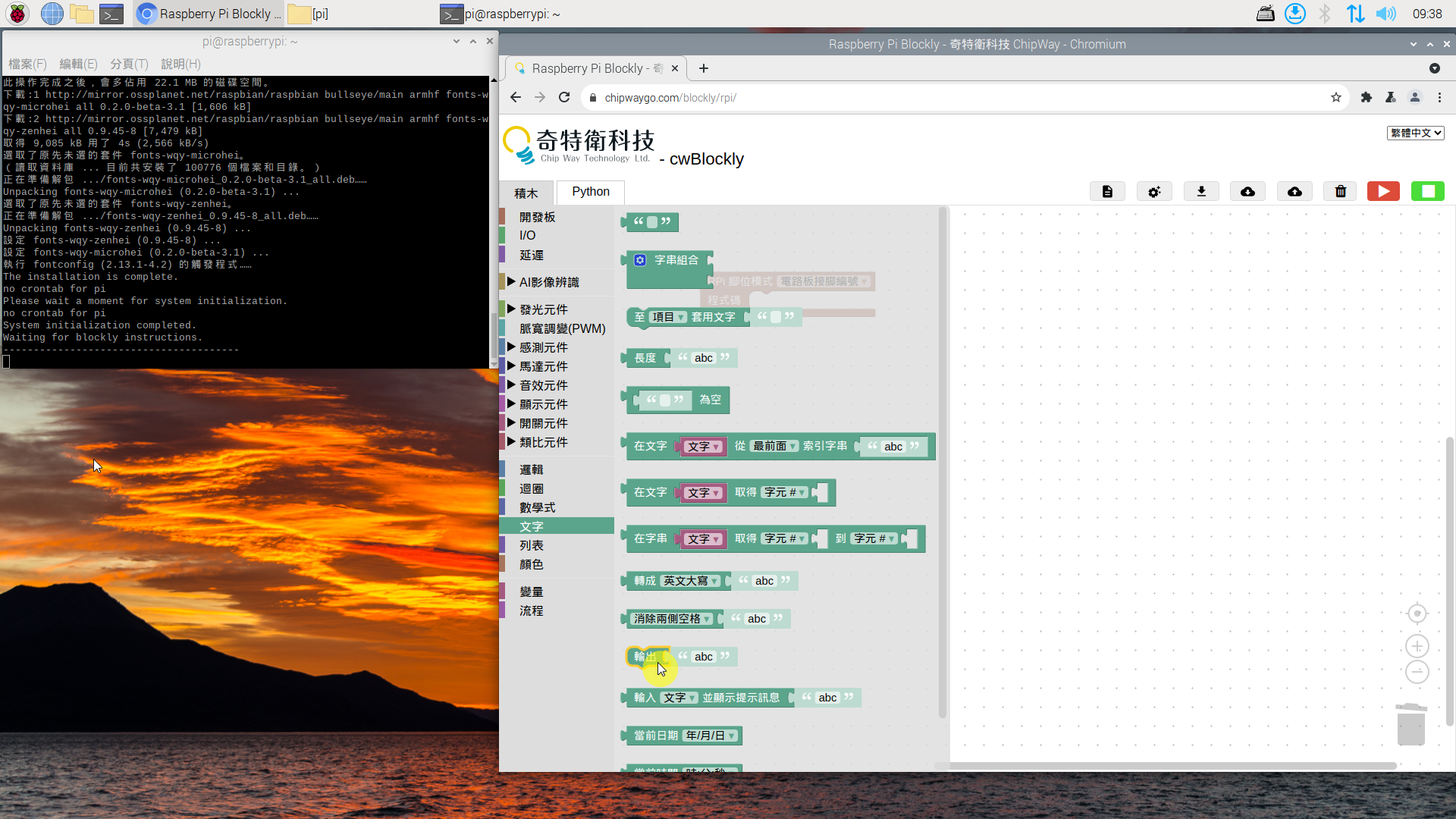Click the download arrow toolbar icon
This screenshot has height=819, width=1456.
[x=1201, y=192]
